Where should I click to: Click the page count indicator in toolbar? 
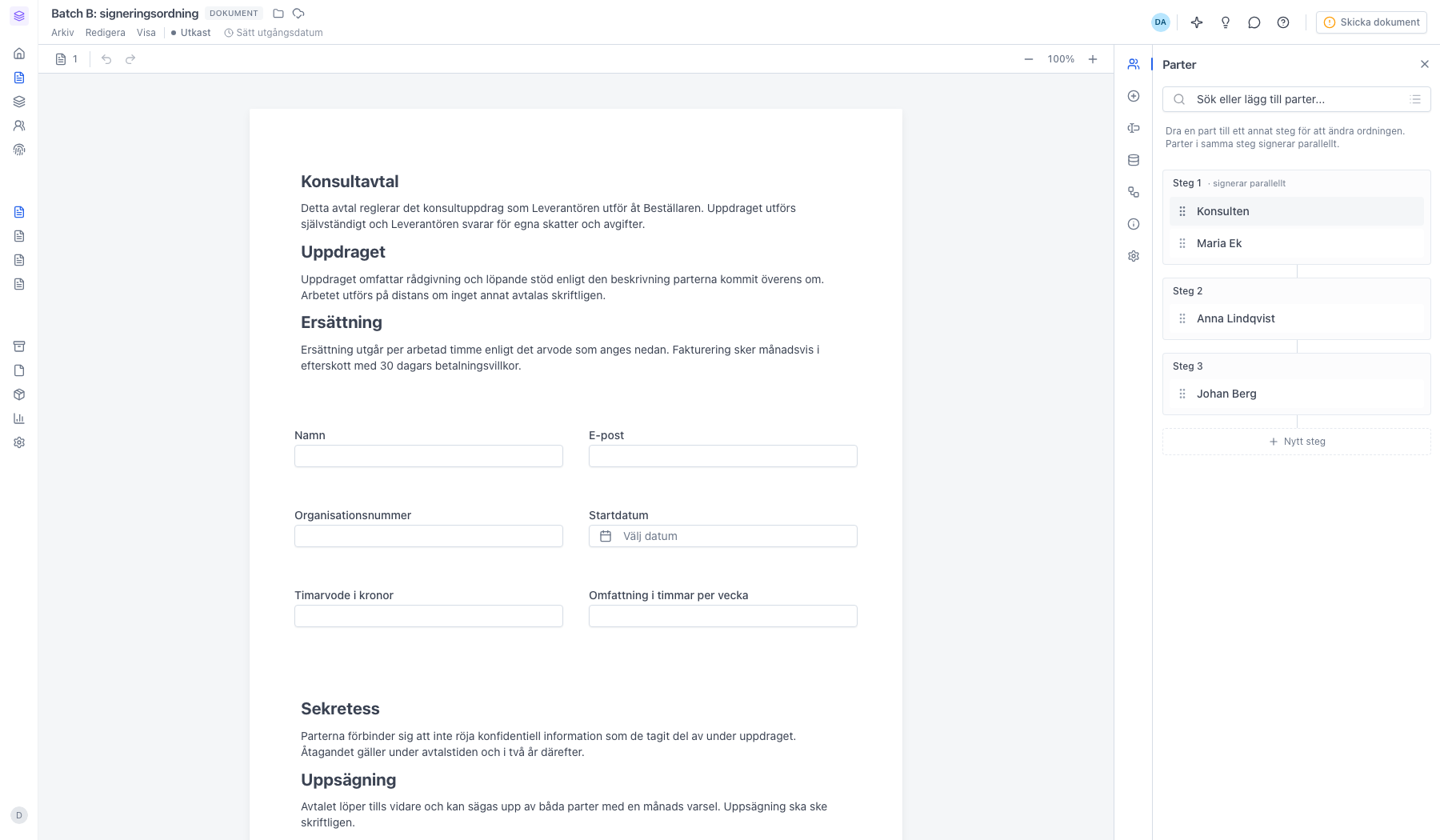[x=66, y=59]
